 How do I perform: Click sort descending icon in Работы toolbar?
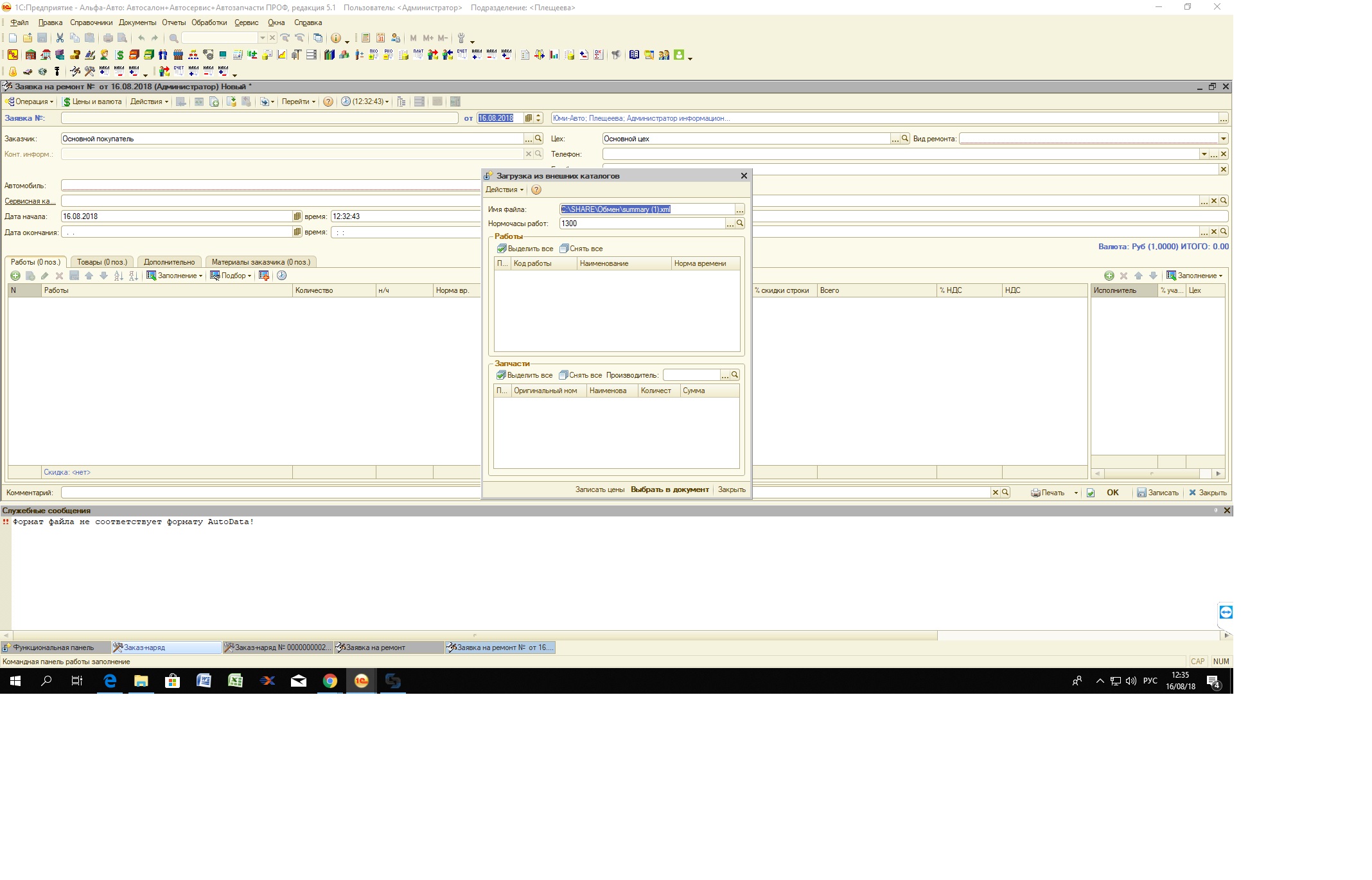[x=134, y=276]
